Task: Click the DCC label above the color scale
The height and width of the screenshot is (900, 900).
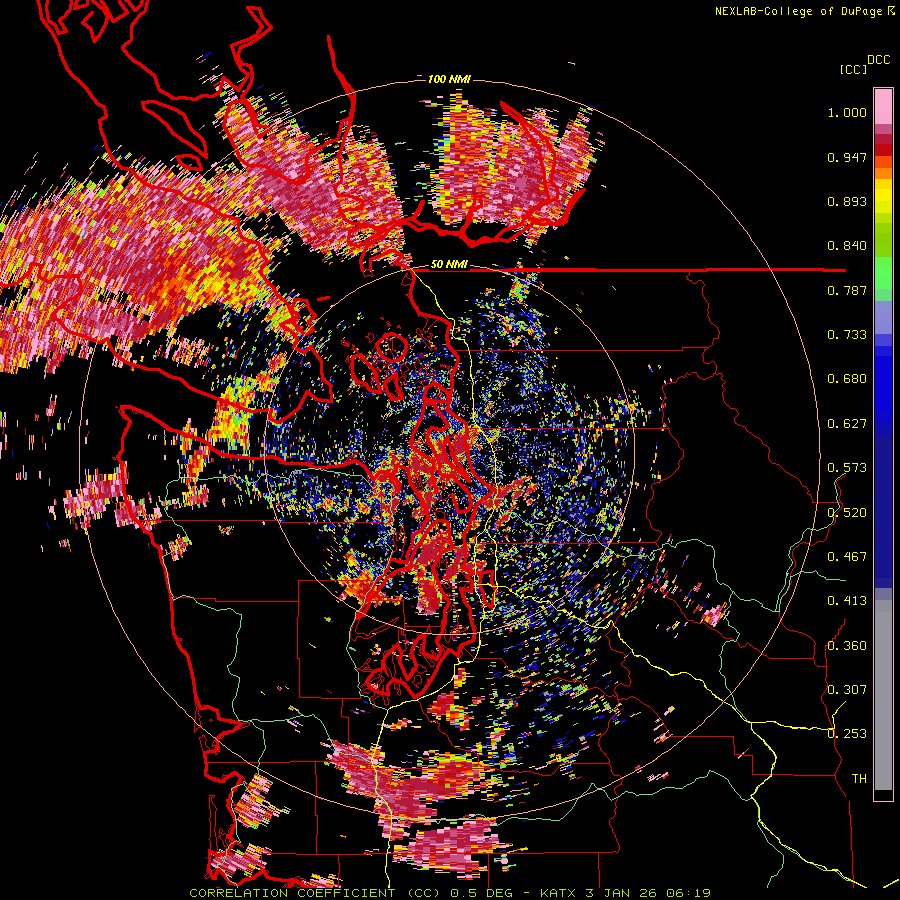Action: (878, 60)
